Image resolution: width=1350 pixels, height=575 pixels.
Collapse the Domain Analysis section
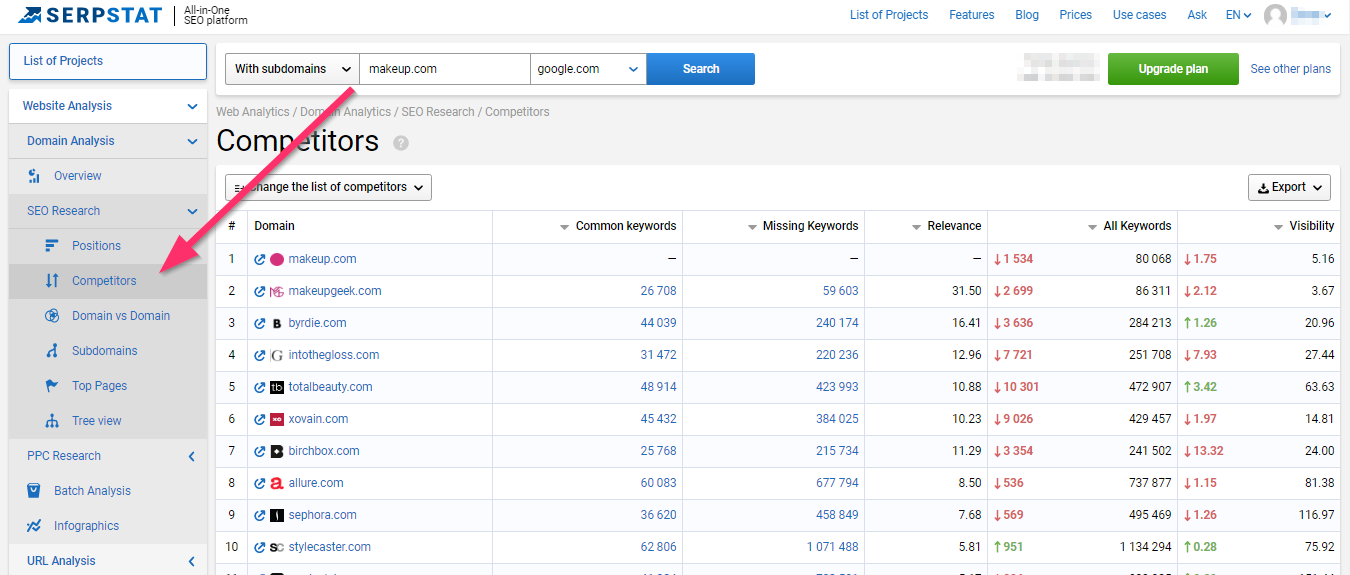(108, 141)
